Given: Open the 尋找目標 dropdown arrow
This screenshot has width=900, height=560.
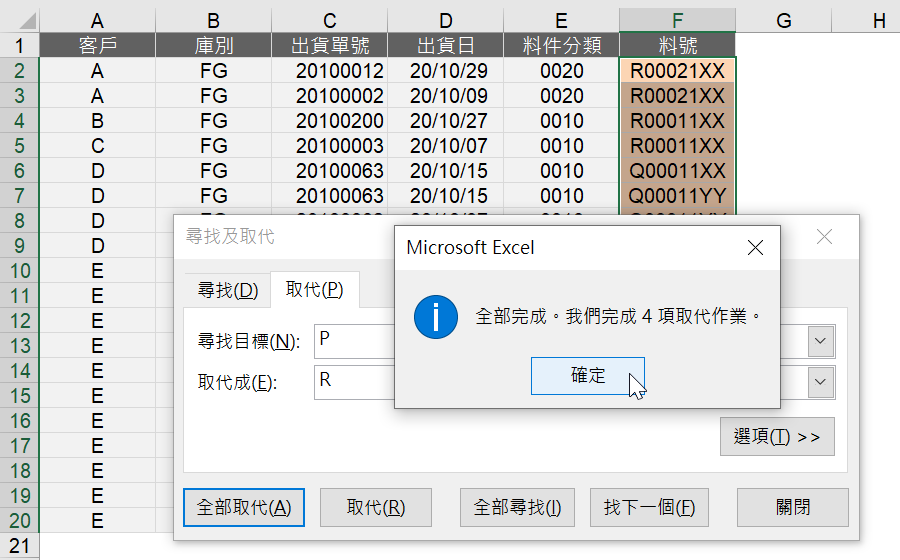Looking at the screenshot, I should (x=821, y=341).
